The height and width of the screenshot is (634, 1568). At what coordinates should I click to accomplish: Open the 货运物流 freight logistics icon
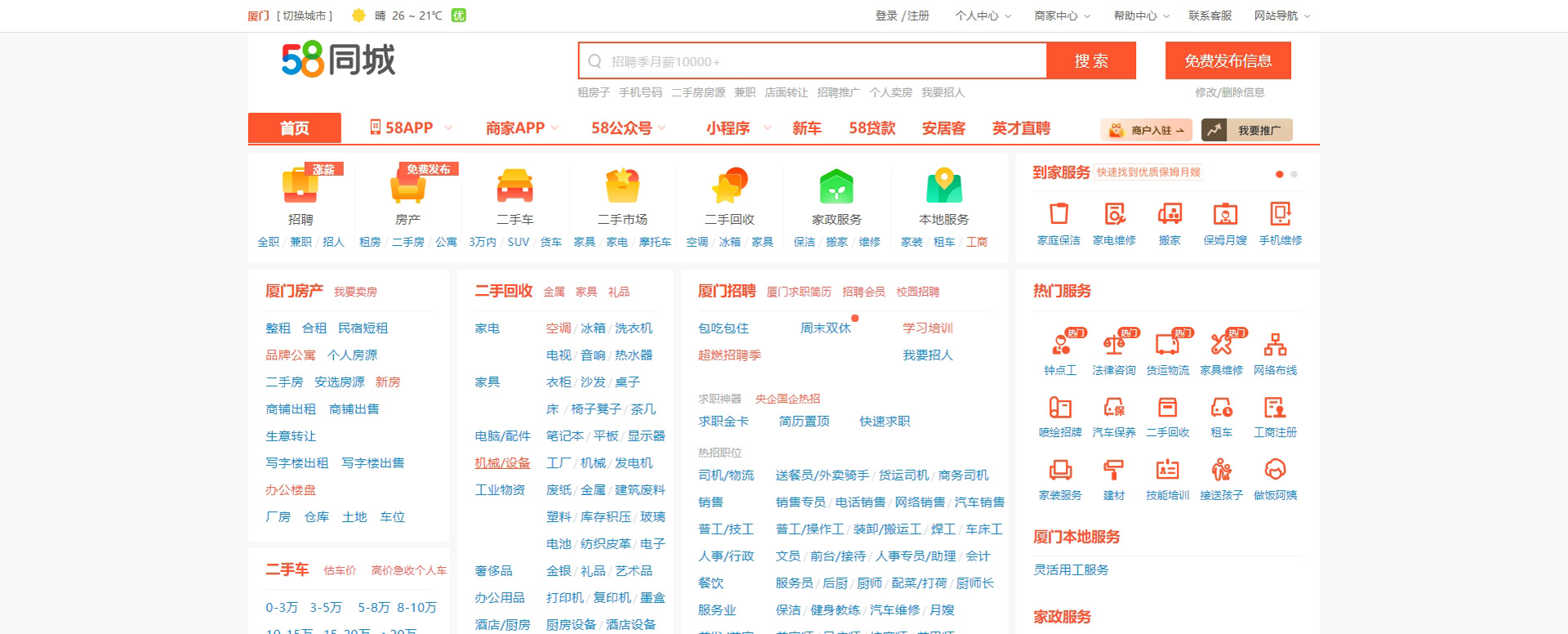click(1168, 343)
